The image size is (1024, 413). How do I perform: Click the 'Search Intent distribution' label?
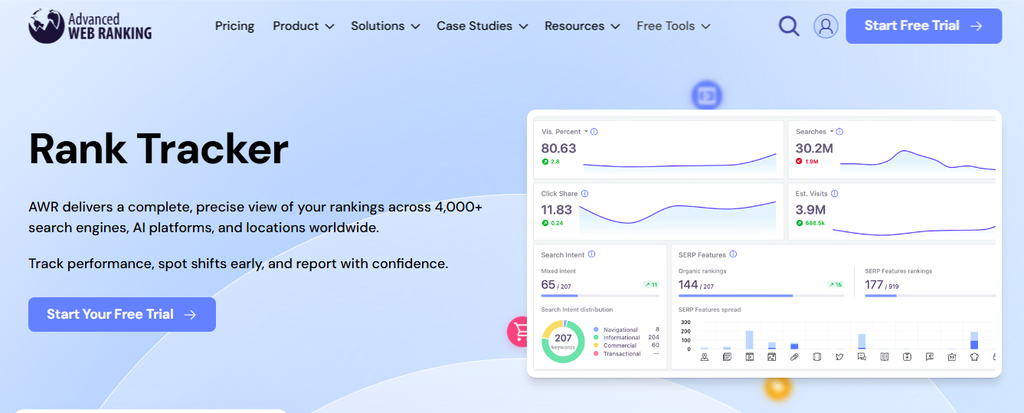pos(577,309)
